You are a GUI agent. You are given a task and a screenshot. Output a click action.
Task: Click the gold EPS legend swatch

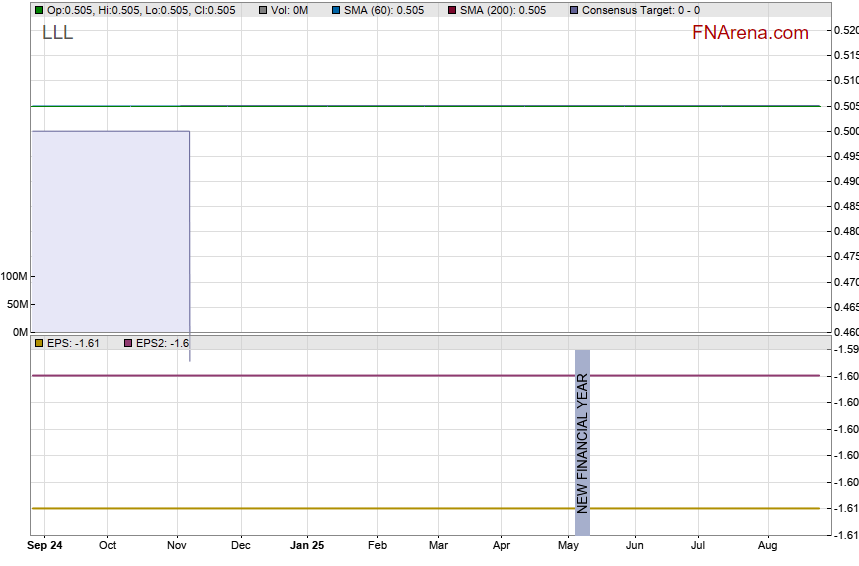pyautogui.click(x=39, y=343)
